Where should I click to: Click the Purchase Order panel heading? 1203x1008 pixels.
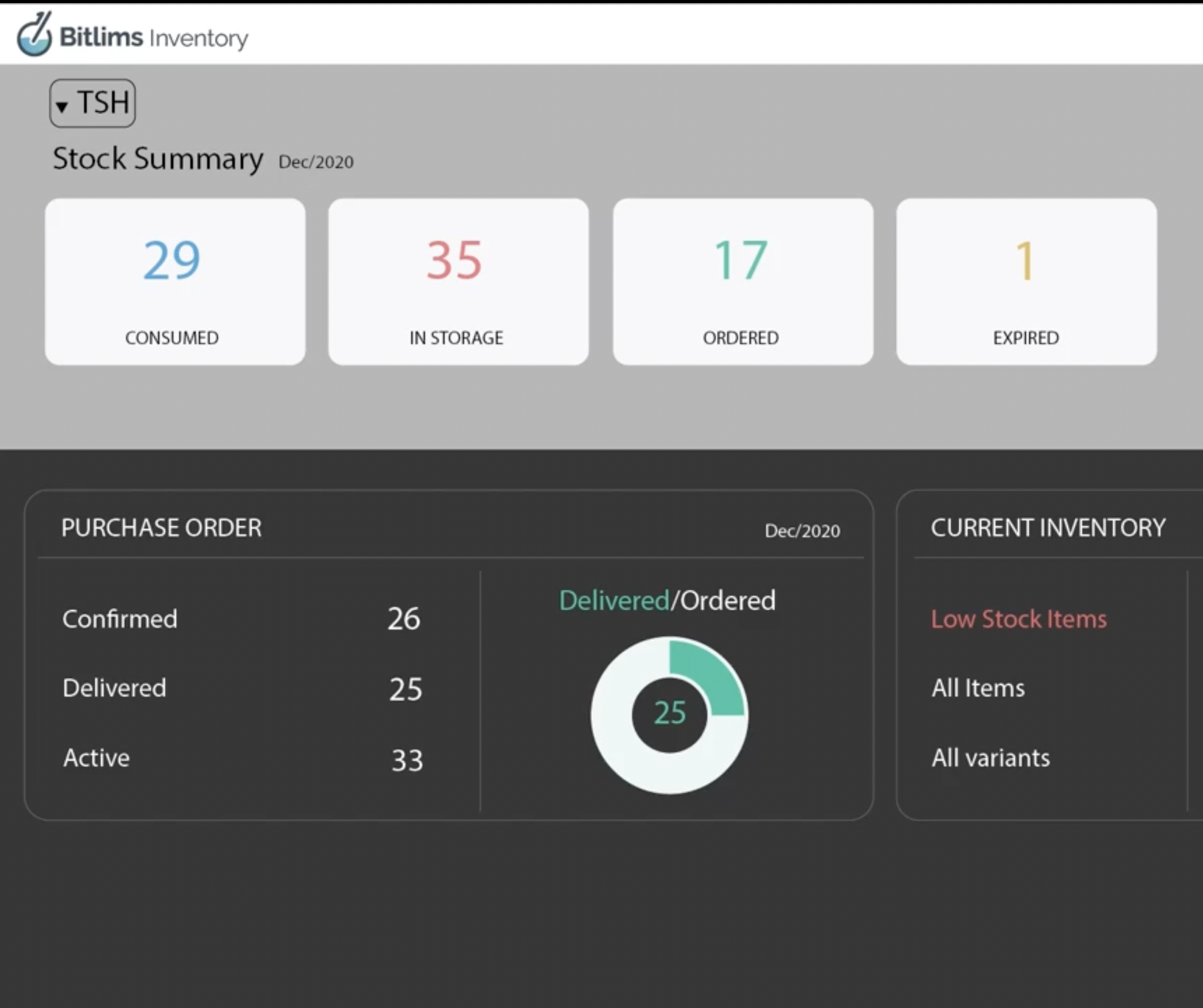[x=161, y=528]
